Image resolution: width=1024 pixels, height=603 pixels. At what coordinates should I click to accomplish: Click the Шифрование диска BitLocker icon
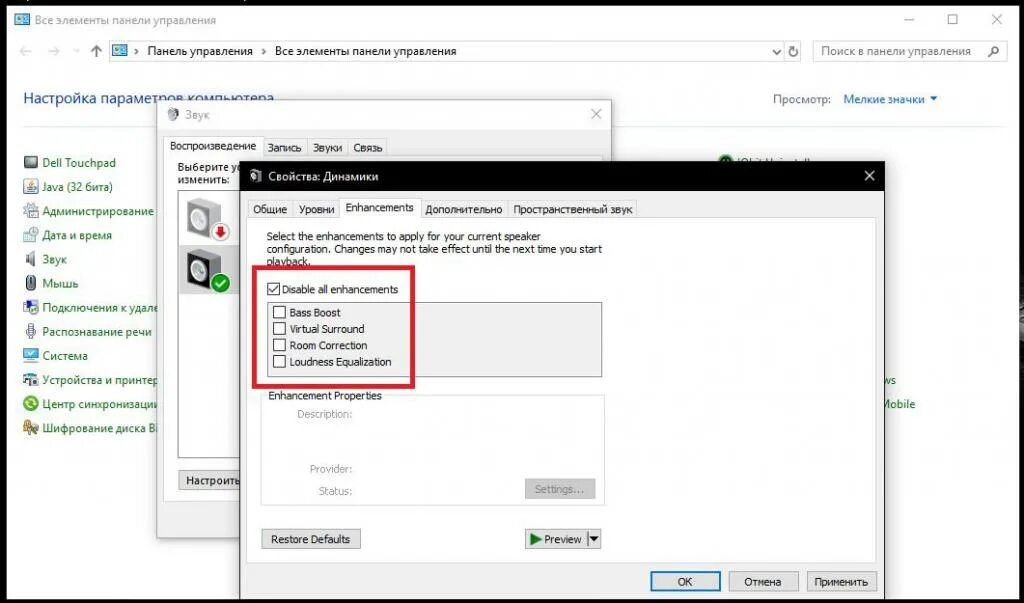tap(31, 428)
